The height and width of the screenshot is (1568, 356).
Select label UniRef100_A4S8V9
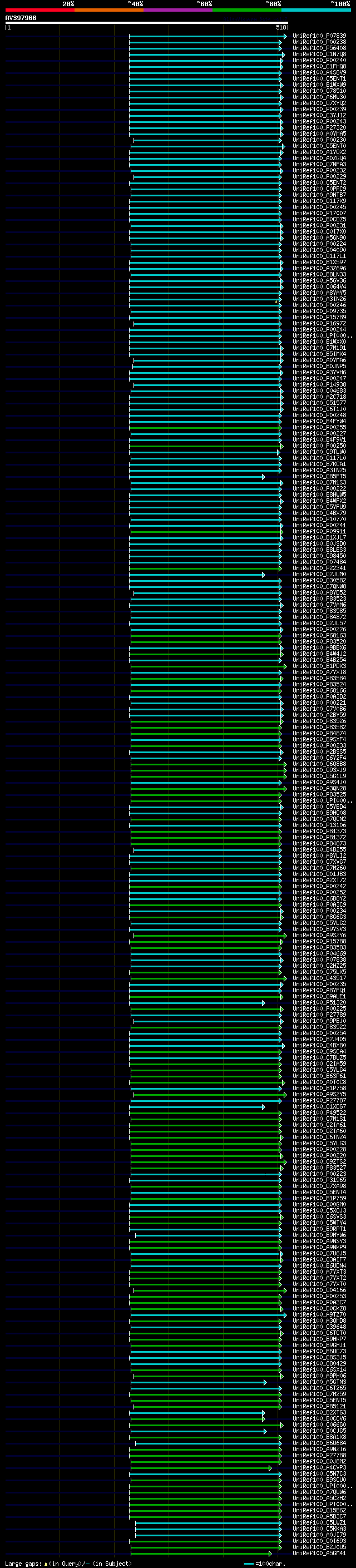[319, 72]
